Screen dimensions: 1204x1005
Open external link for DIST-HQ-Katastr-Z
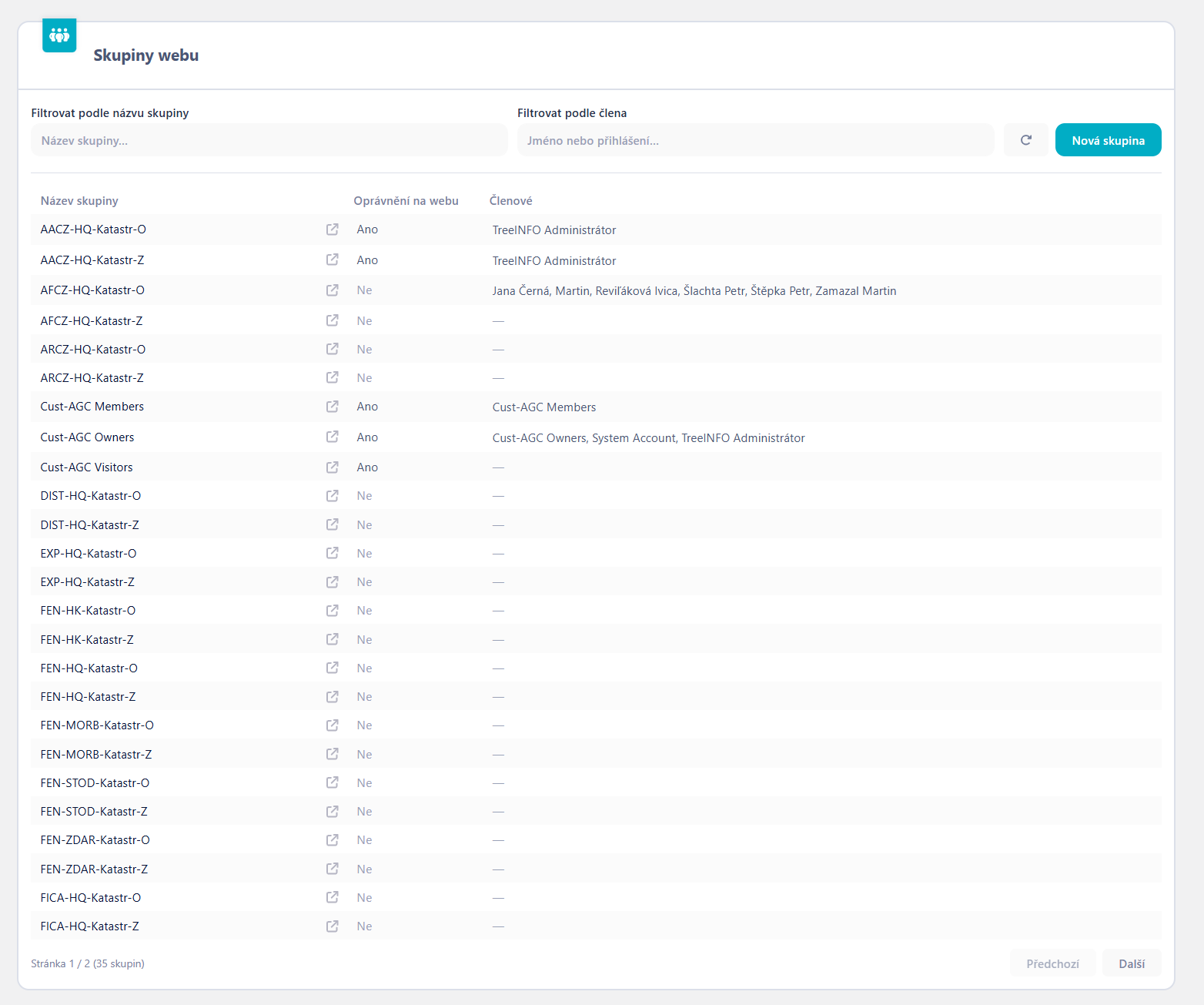pyautogui.click(x=333, y=524)
